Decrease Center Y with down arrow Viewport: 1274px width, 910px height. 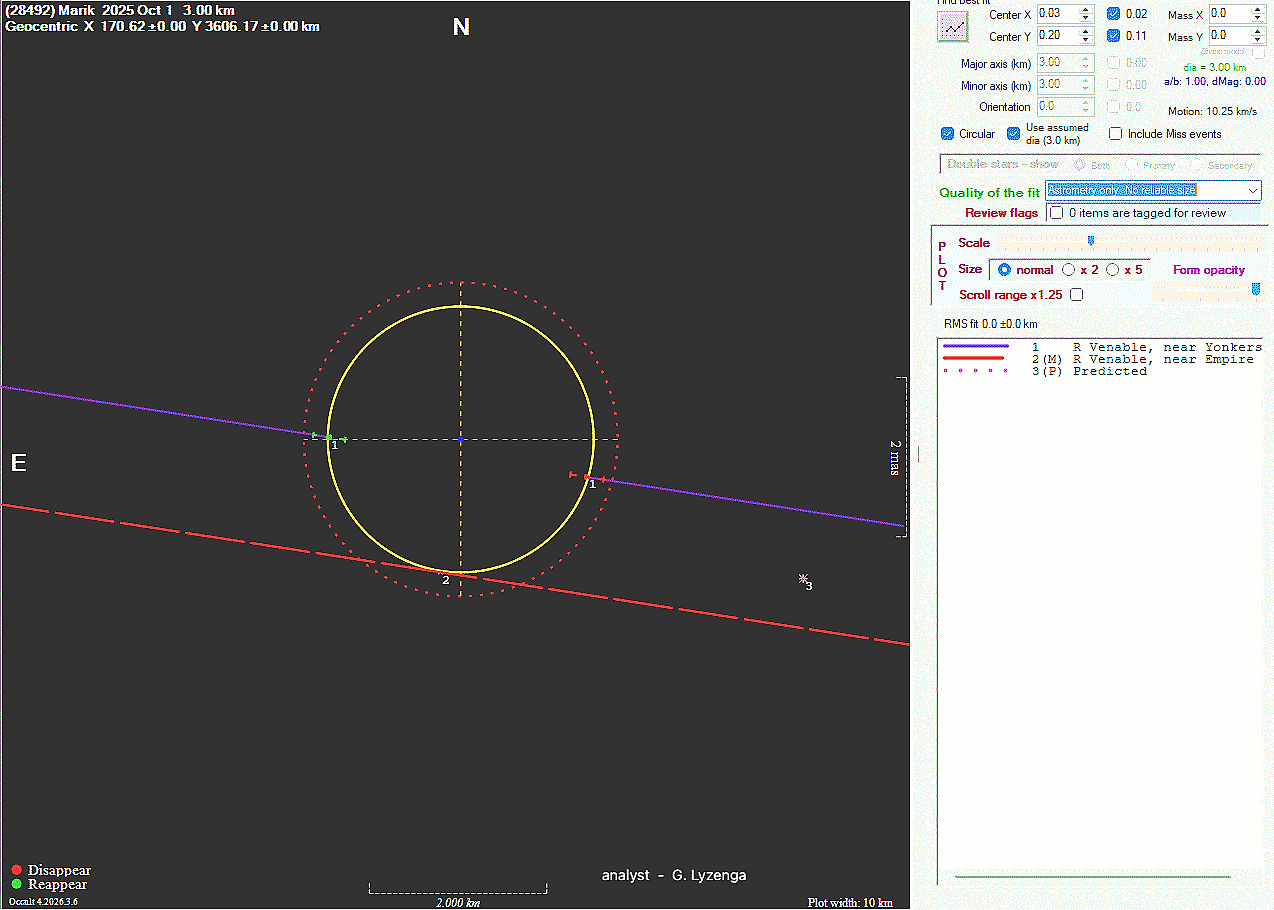pyautogui.click(x=1086, y=40)
